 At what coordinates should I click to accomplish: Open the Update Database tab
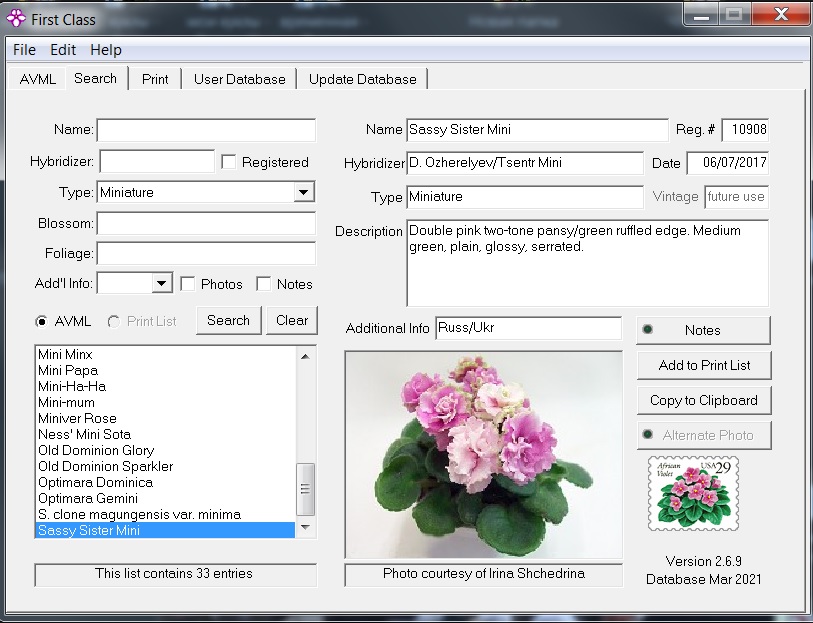(x=362, y=79)
